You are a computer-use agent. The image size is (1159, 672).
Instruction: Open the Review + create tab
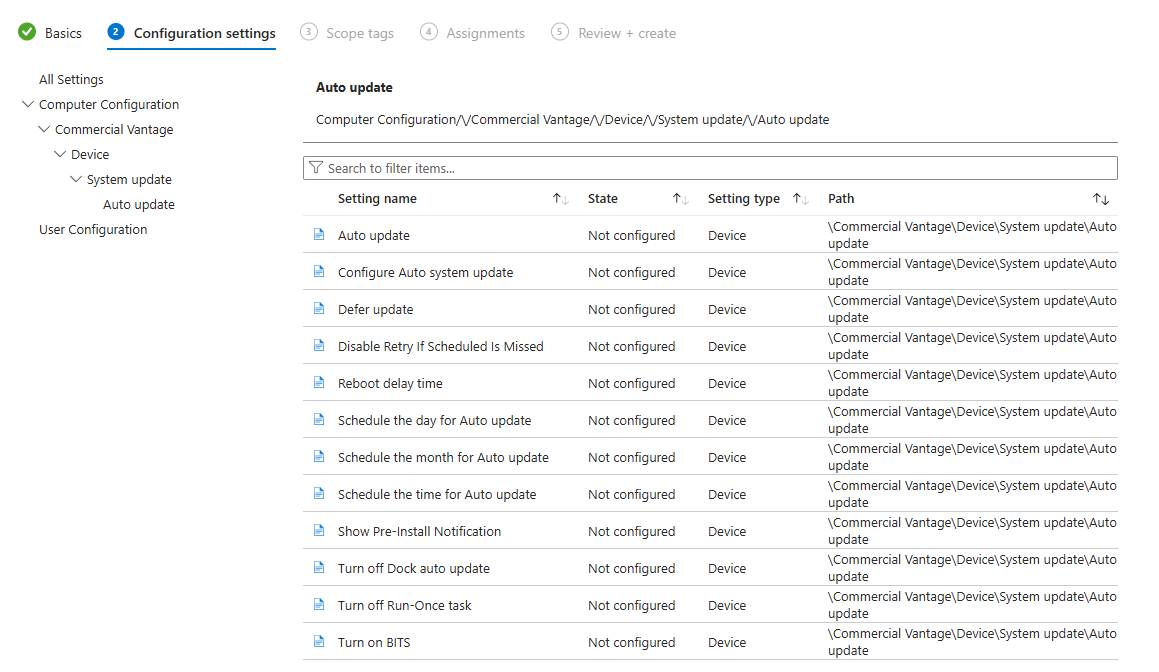pyautogui.click(x=627, y=33)
